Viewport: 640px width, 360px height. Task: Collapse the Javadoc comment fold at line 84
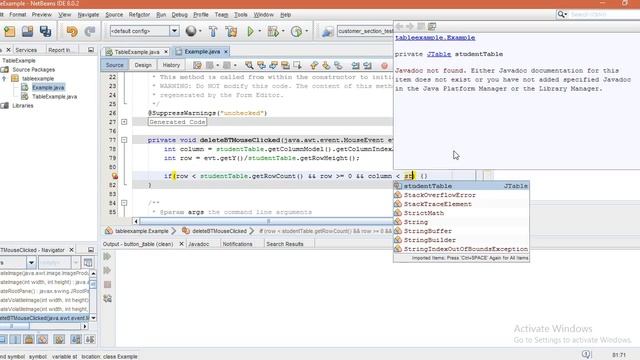pyautogui.click(x=124, y=203)
